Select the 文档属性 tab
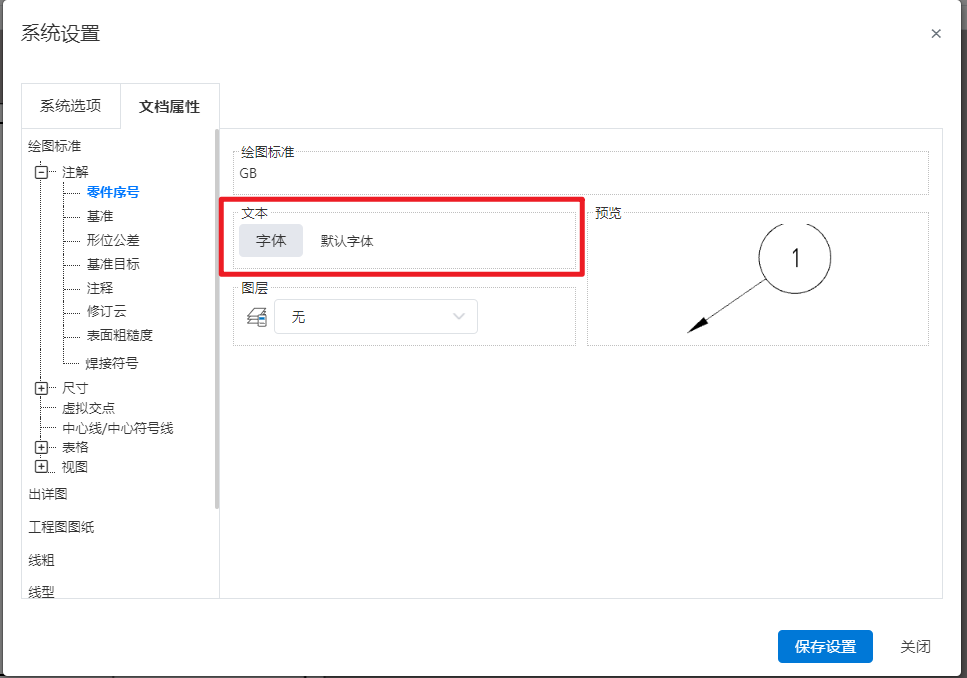The width and height of the screenshot is (967, 678). (x=169, y=106)
